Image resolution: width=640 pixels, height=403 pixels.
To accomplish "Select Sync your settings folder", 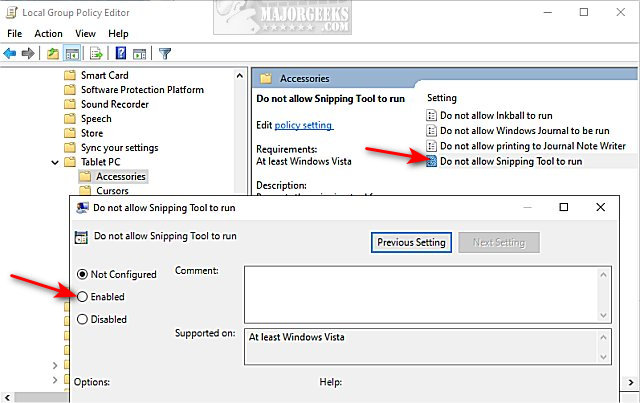I will [111, 147].
